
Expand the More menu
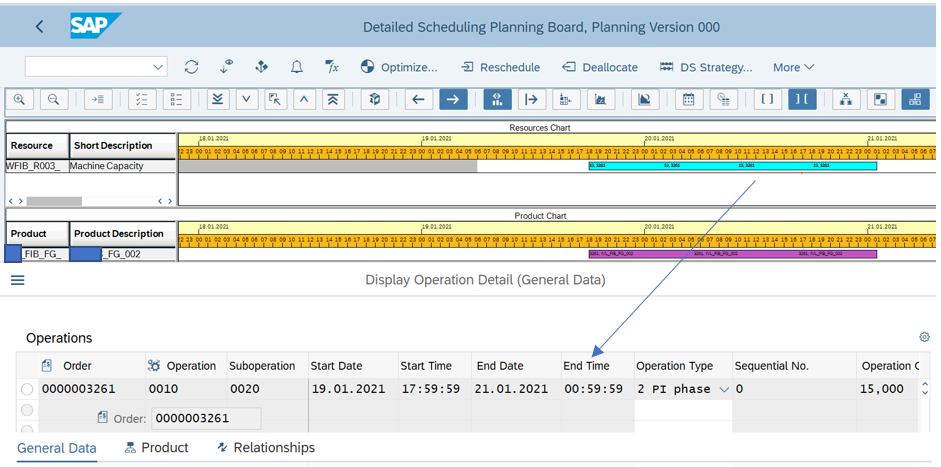pos(793,67)
